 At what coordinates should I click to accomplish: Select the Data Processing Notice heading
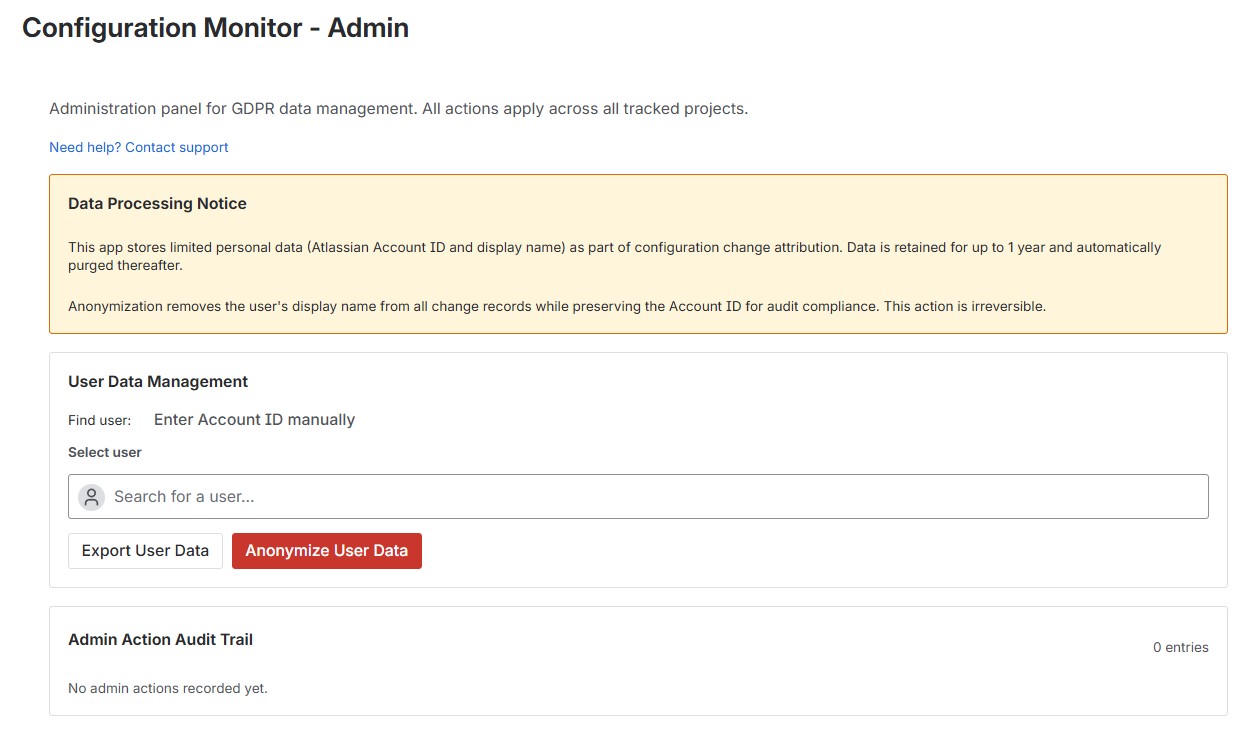156,203
